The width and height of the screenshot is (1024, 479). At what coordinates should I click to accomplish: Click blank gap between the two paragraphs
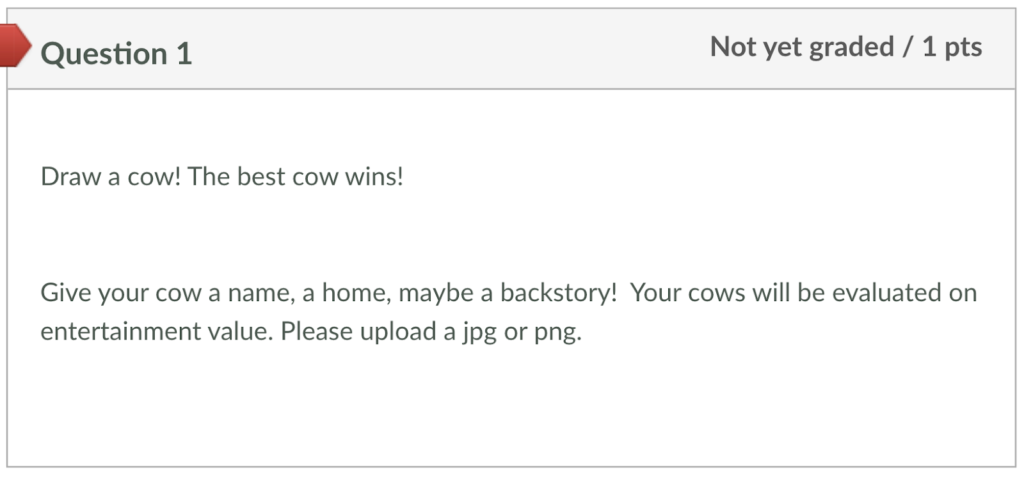point(500,236)
